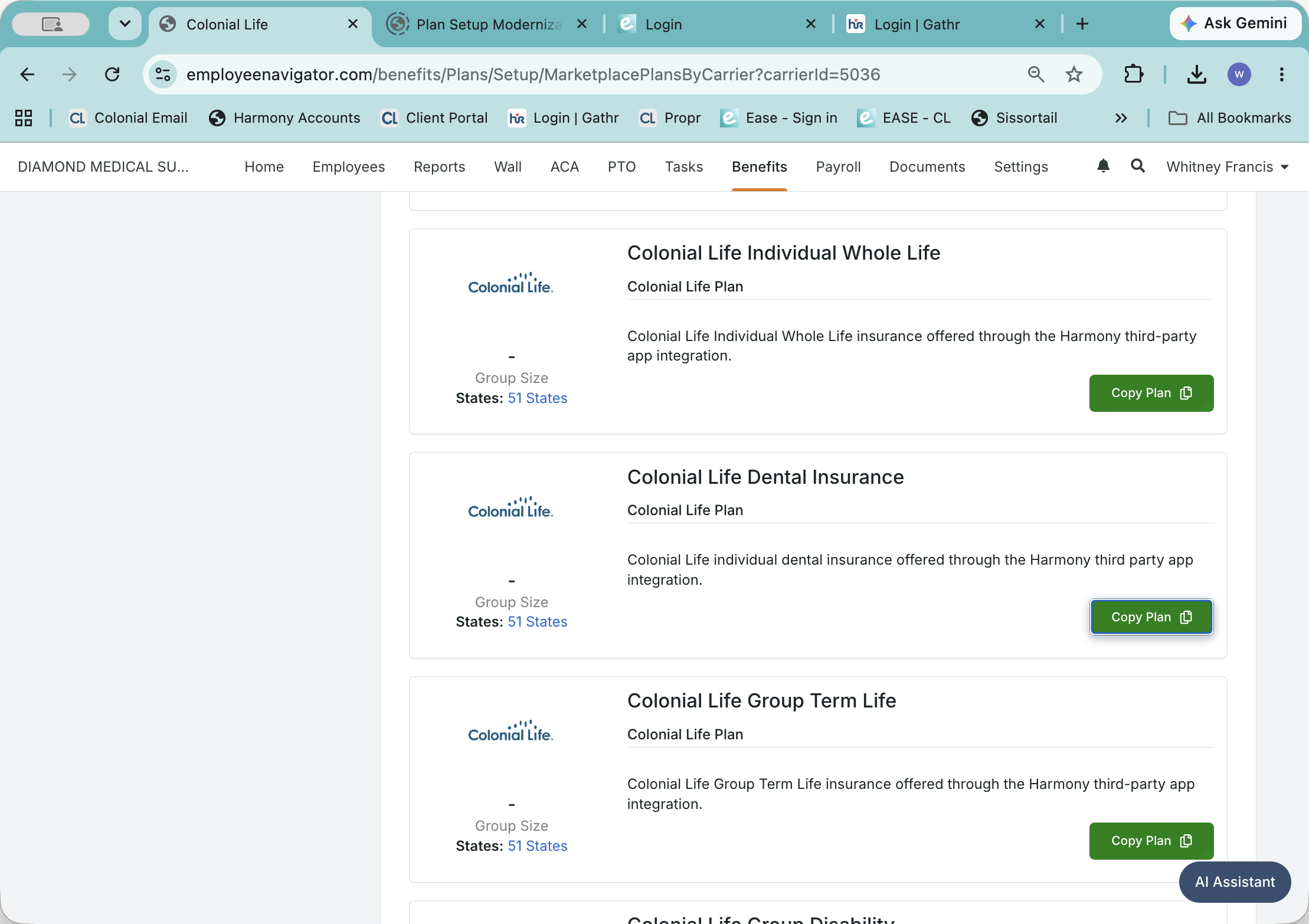Open the Sissortail bookmark
1309x924 pixels.
[x=1015, y=118]
